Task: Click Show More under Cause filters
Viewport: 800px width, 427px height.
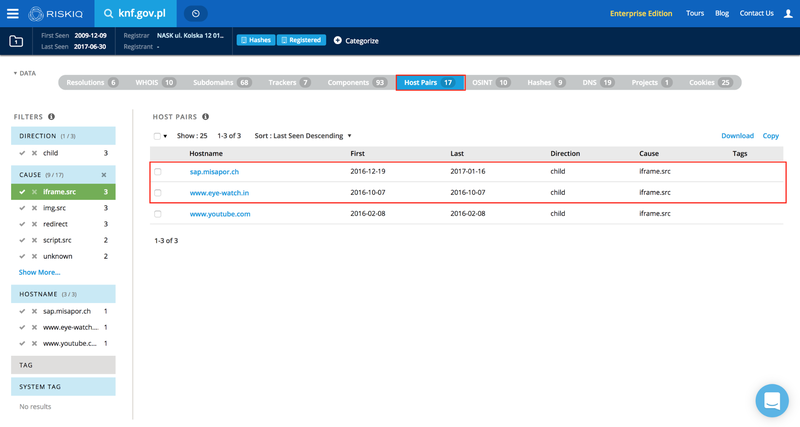Action: tap(39, 272)
